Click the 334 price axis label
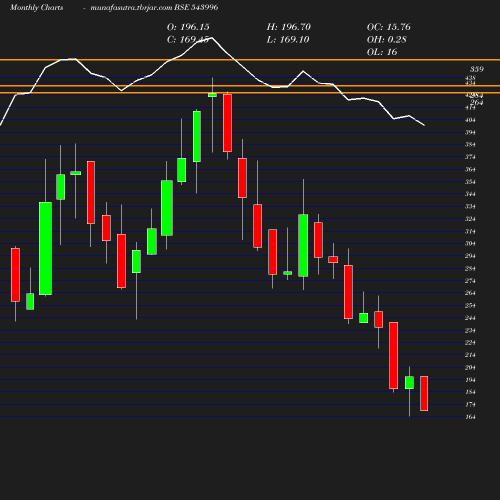The height and width of the screenshot is (500, 500). [470, 207]
